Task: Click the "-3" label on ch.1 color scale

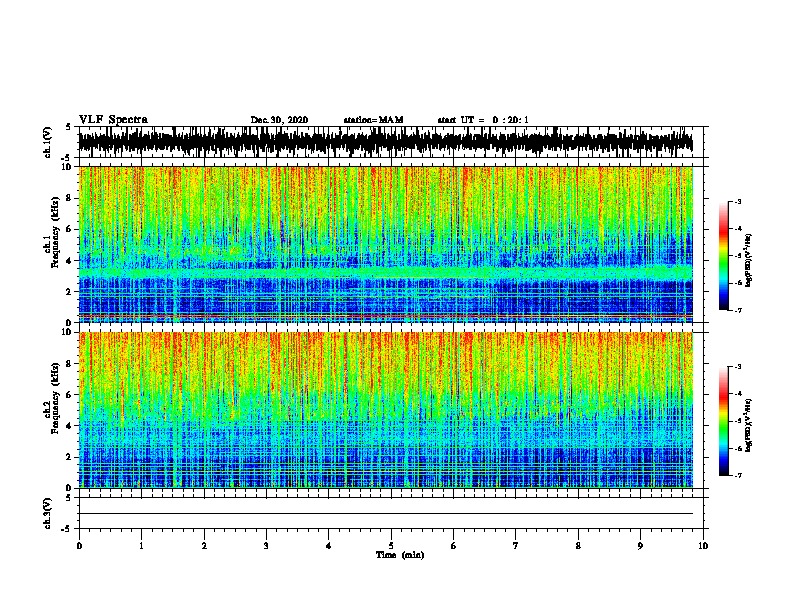Action: point(737,201)
